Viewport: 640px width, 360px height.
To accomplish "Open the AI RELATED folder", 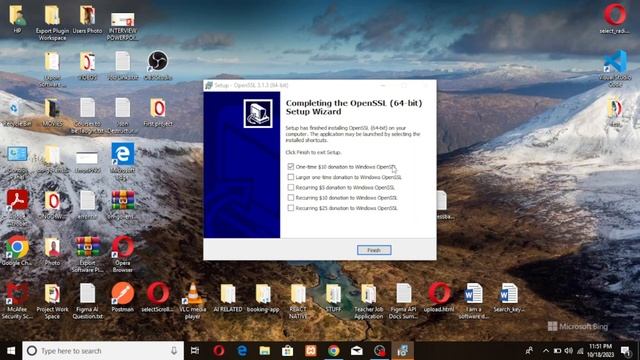I will pyautogui.click(x=228, y=298).
